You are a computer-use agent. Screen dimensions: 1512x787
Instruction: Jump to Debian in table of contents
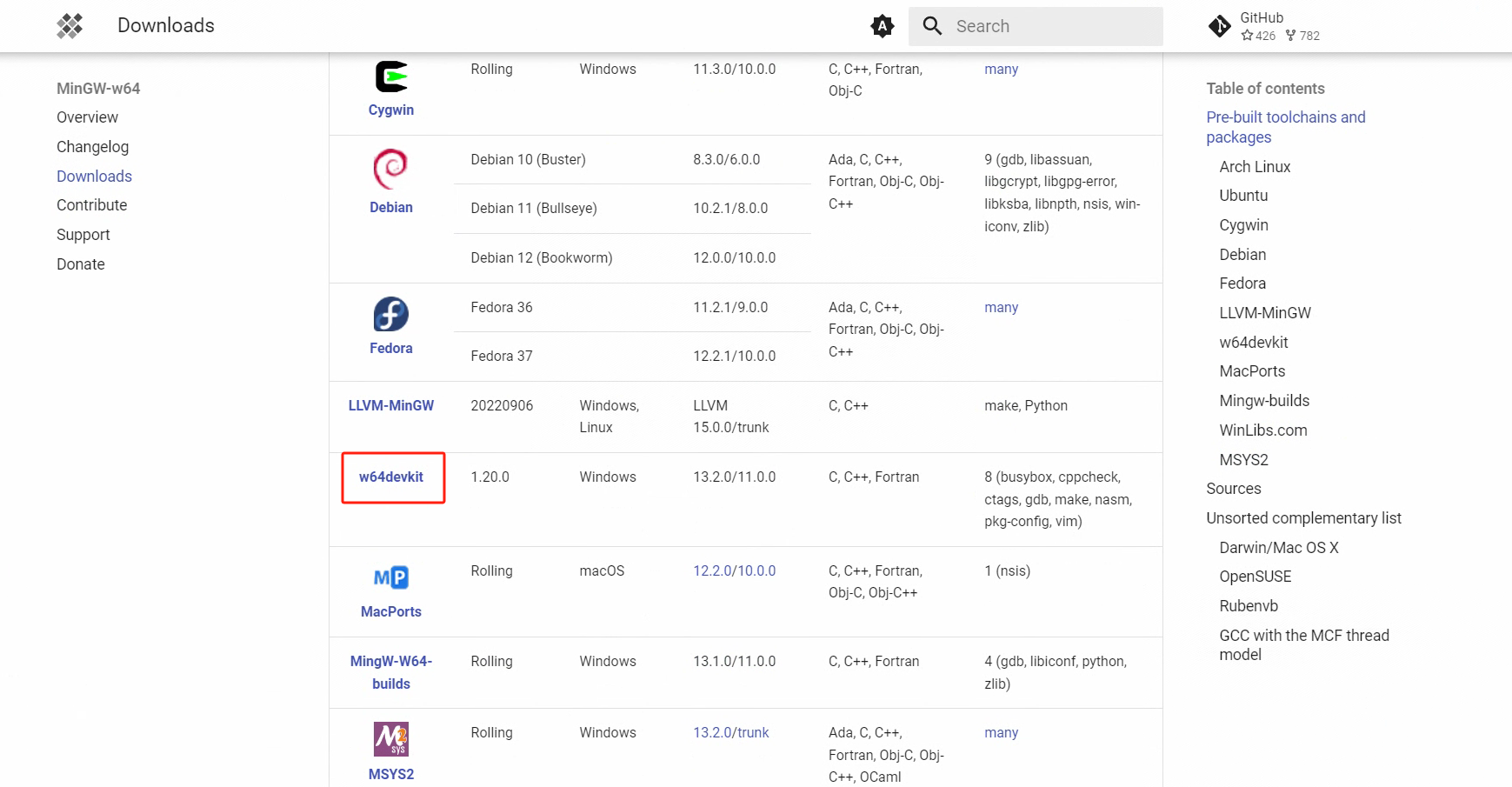coord(1242,255)
